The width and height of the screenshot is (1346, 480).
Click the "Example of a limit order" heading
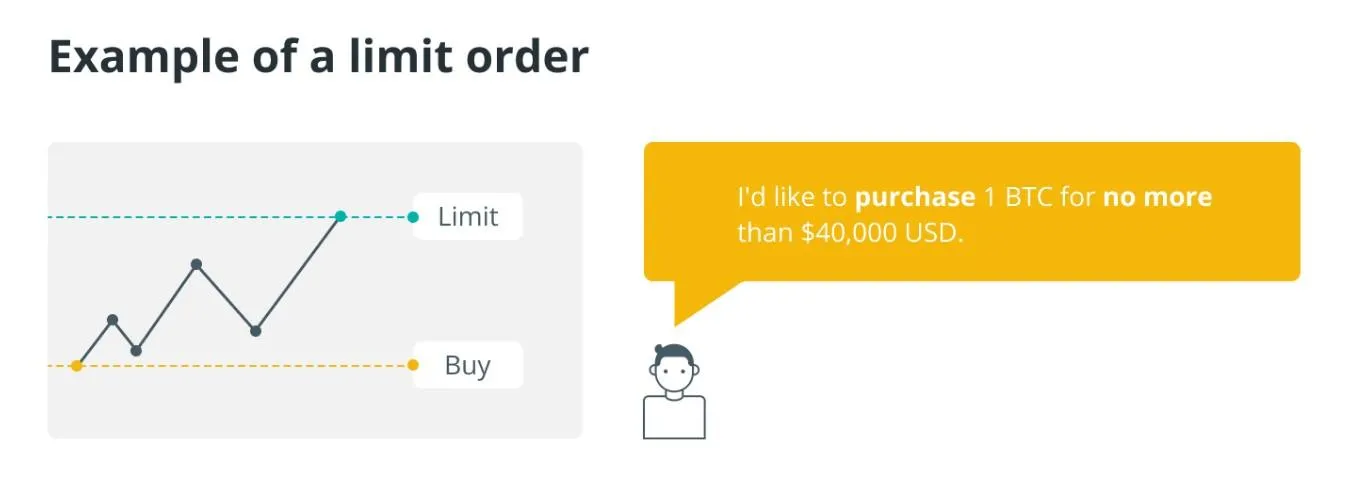pyautogui.click(x=318, y=58)
